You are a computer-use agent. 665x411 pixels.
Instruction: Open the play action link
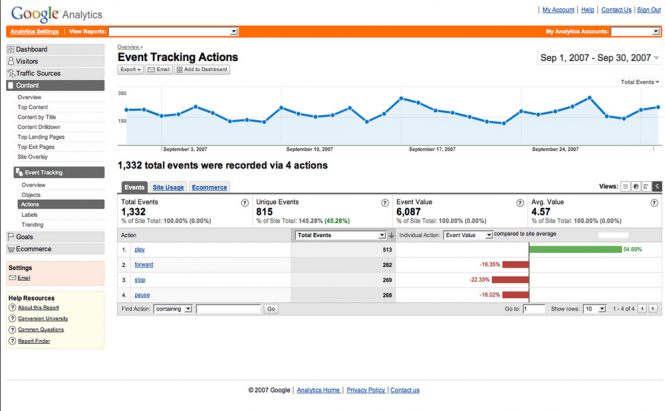[140, 249]
